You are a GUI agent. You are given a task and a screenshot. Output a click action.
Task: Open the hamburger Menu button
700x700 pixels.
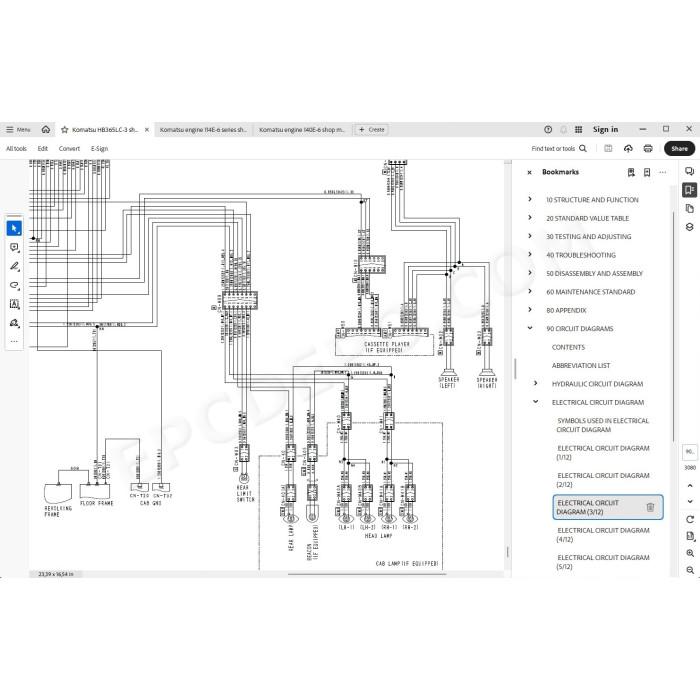(18, 129)
